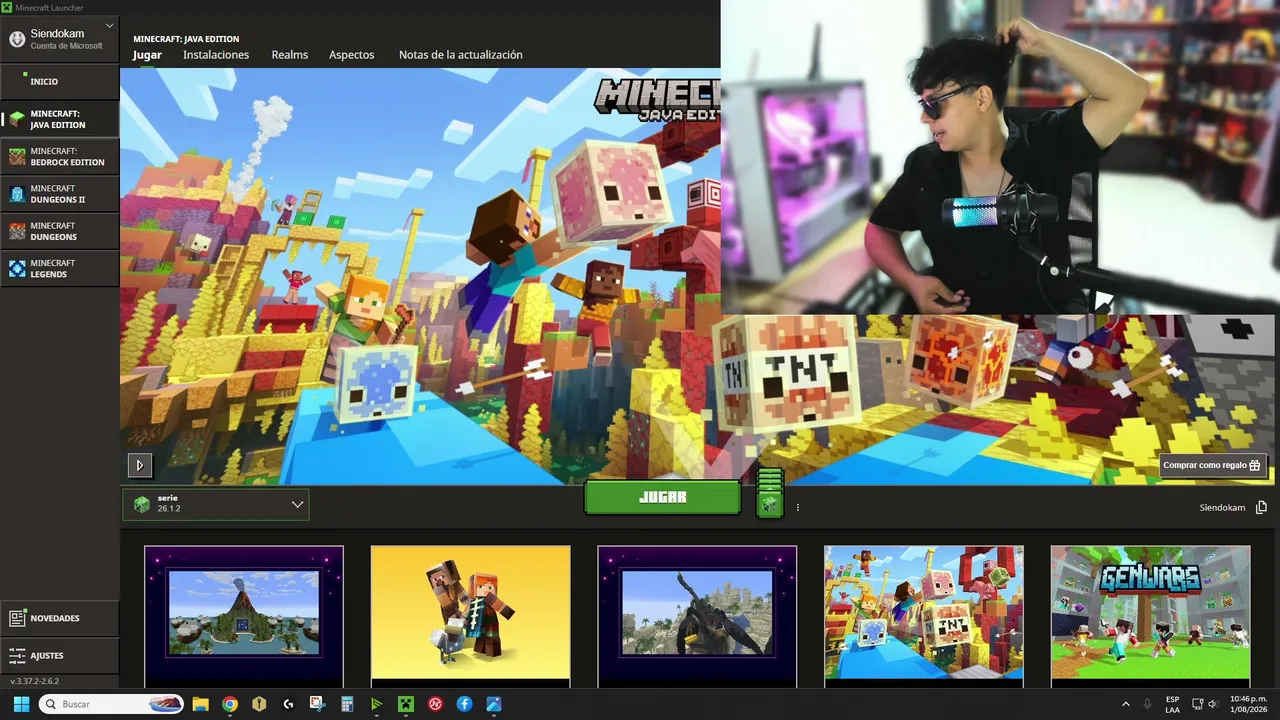Open File Explorer from the taskbar
The image size is (1280, 720).
[x=200, y=704]
